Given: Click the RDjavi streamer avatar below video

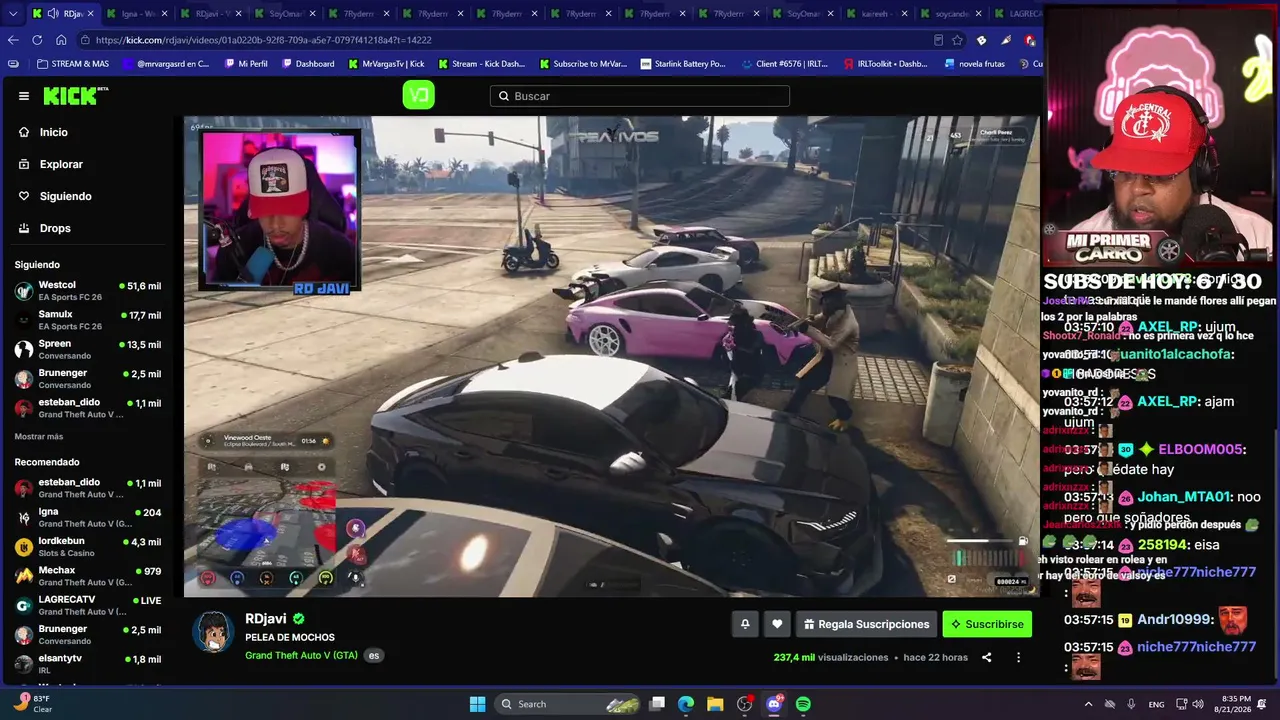Looking at the screenshot, I should pyautogui.click(x=213, y=632).
